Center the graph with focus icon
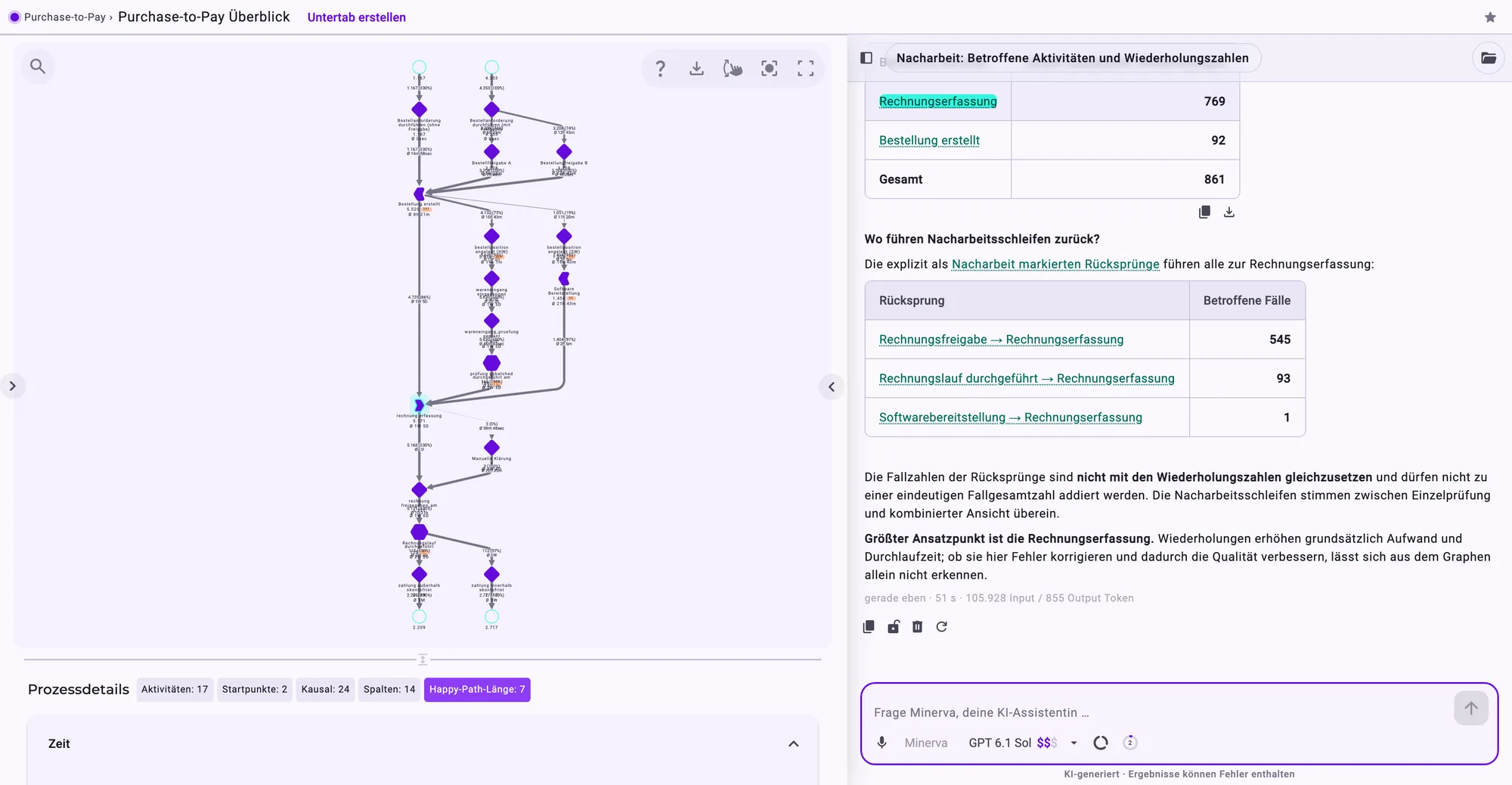 (769, 69)
